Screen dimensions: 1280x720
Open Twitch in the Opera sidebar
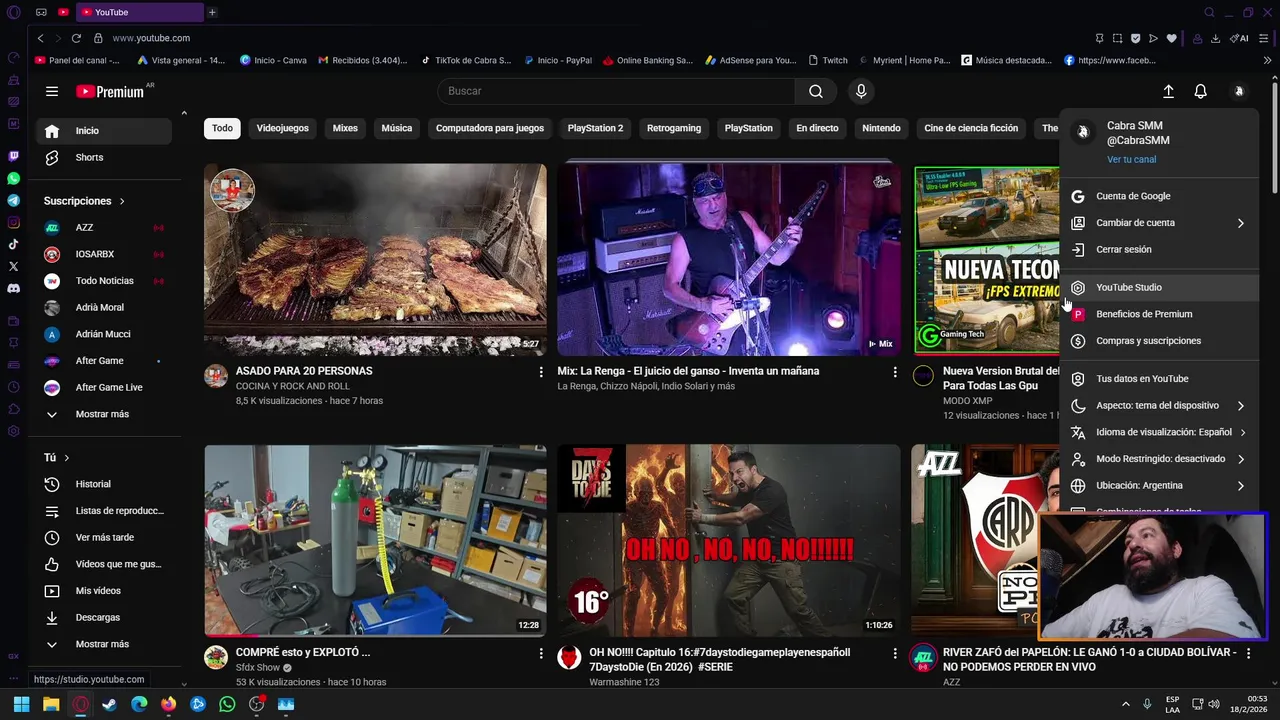tap(13, 156)
